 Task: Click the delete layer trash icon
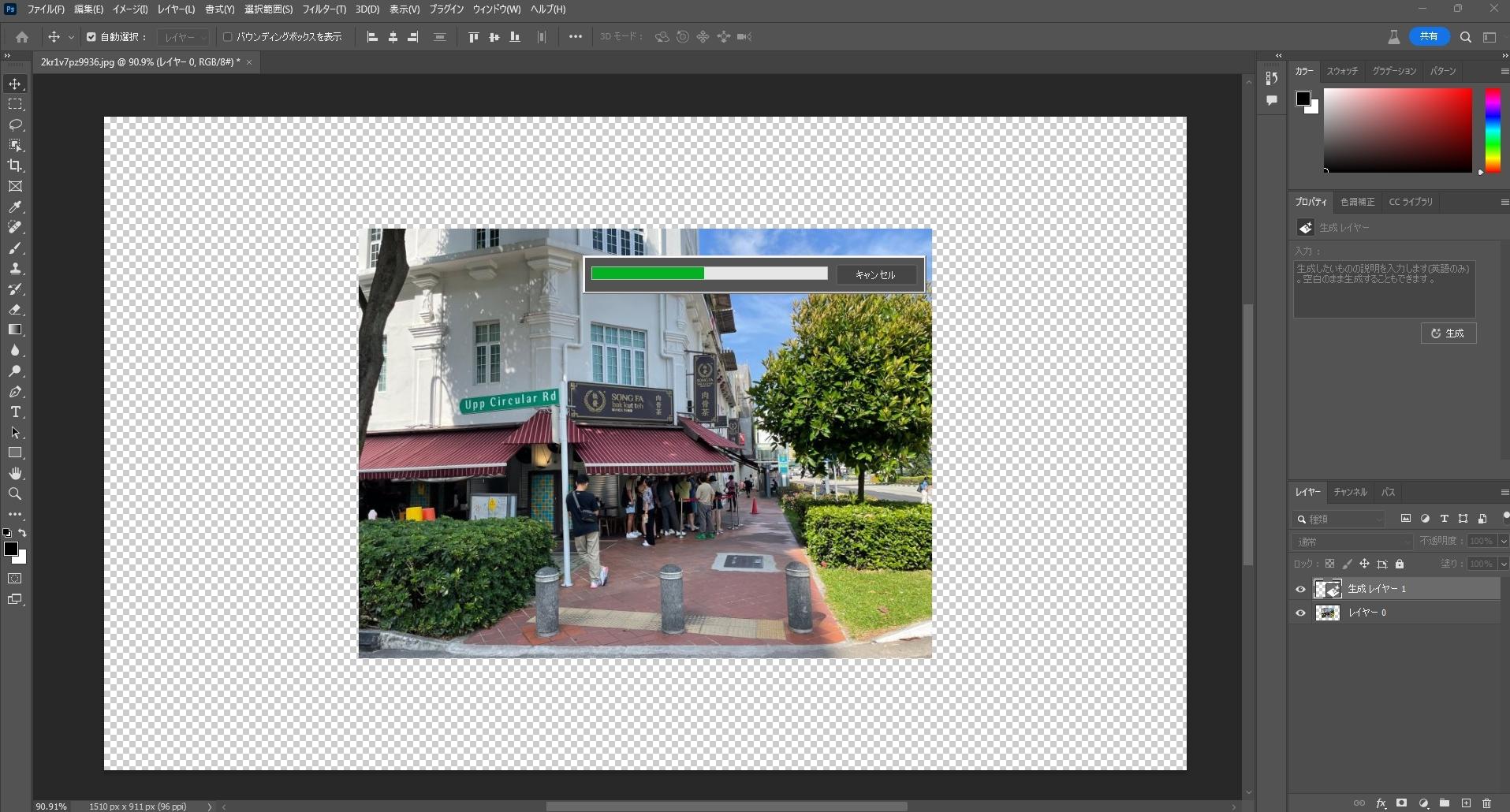point(1486,803)
